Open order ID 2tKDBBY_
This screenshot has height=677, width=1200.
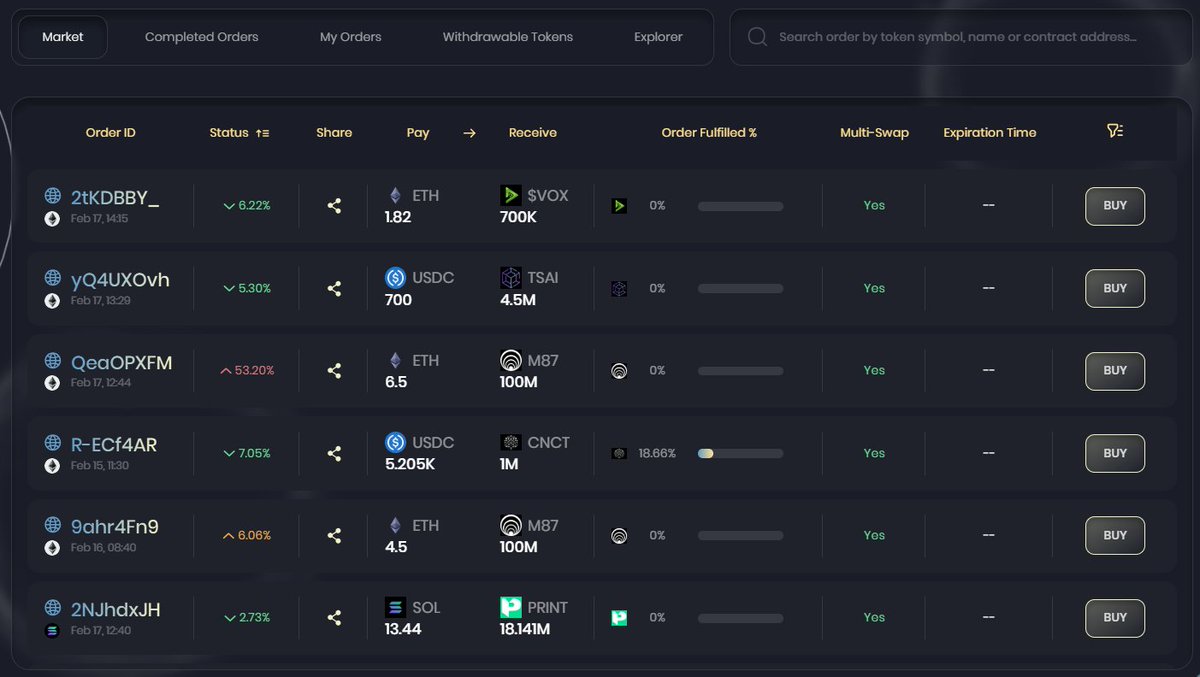pyautogui.click(x=115, y=198)
